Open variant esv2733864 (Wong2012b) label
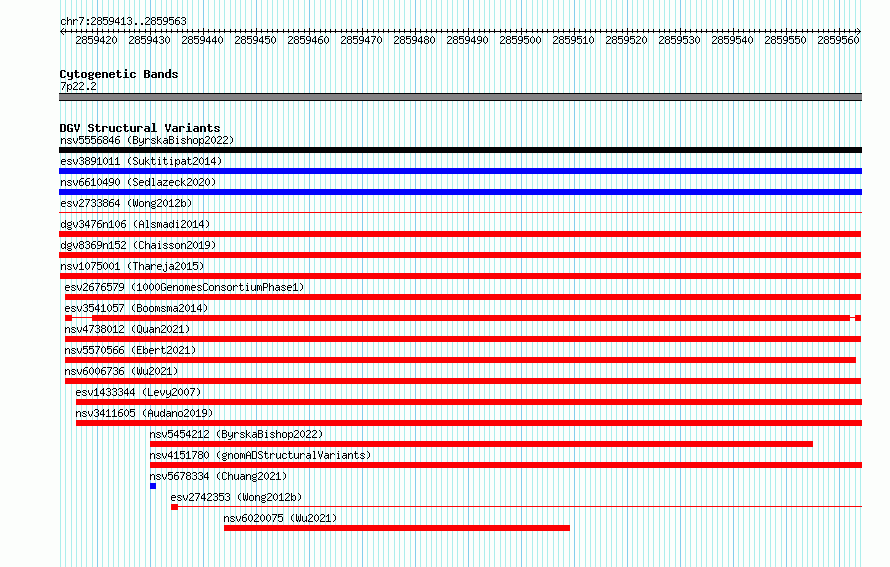This screenshot has height=567, width=890. point(126,203)
